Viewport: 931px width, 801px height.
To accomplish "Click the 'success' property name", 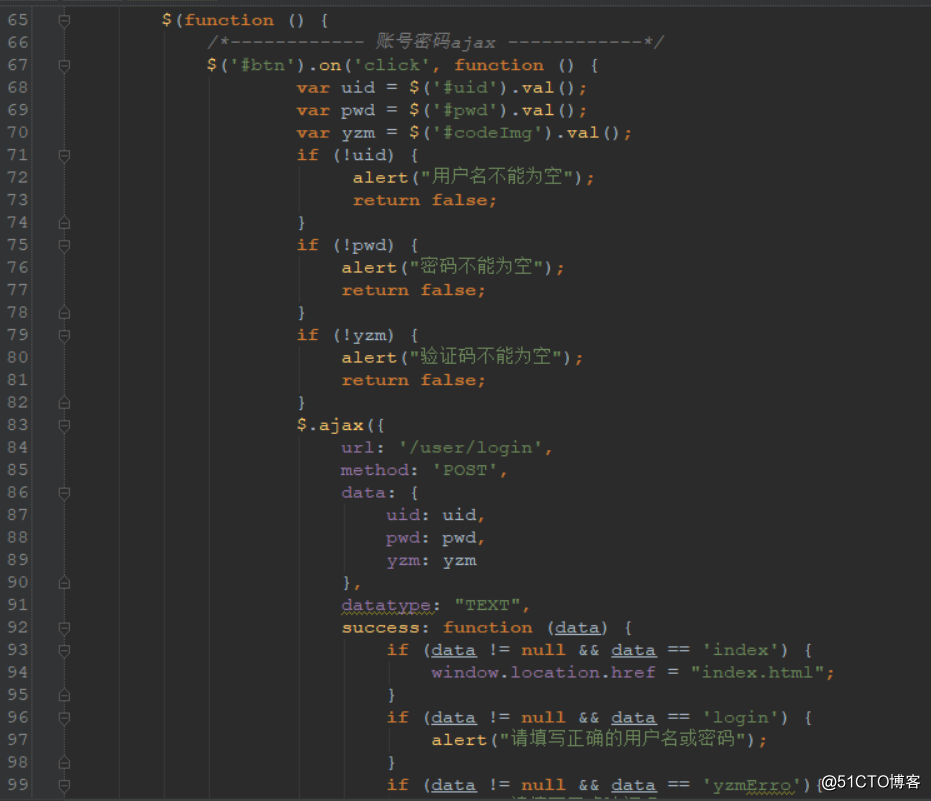I will [381, 628].
